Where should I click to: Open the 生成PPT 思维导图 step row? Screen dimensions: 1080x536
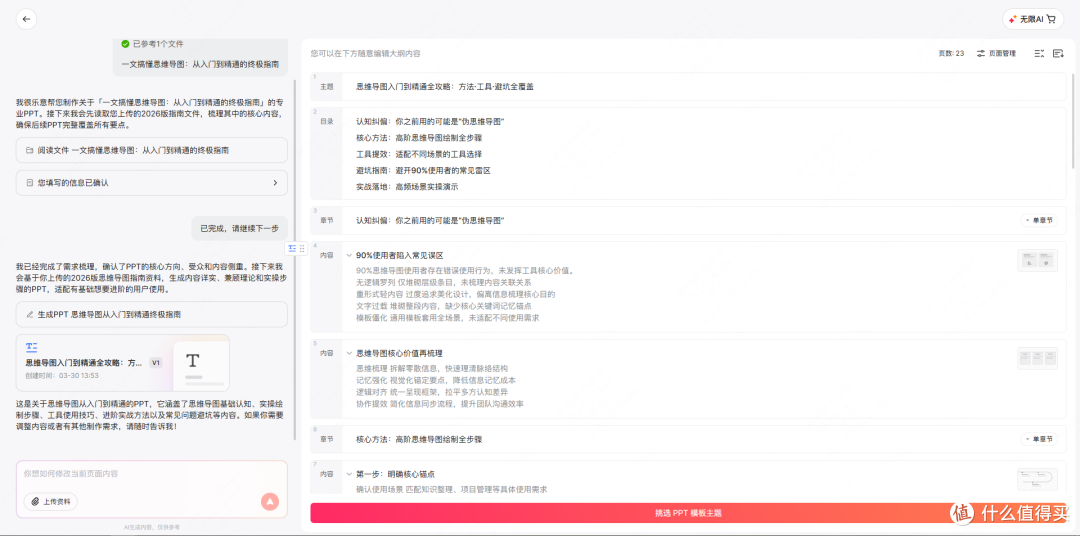152,314
